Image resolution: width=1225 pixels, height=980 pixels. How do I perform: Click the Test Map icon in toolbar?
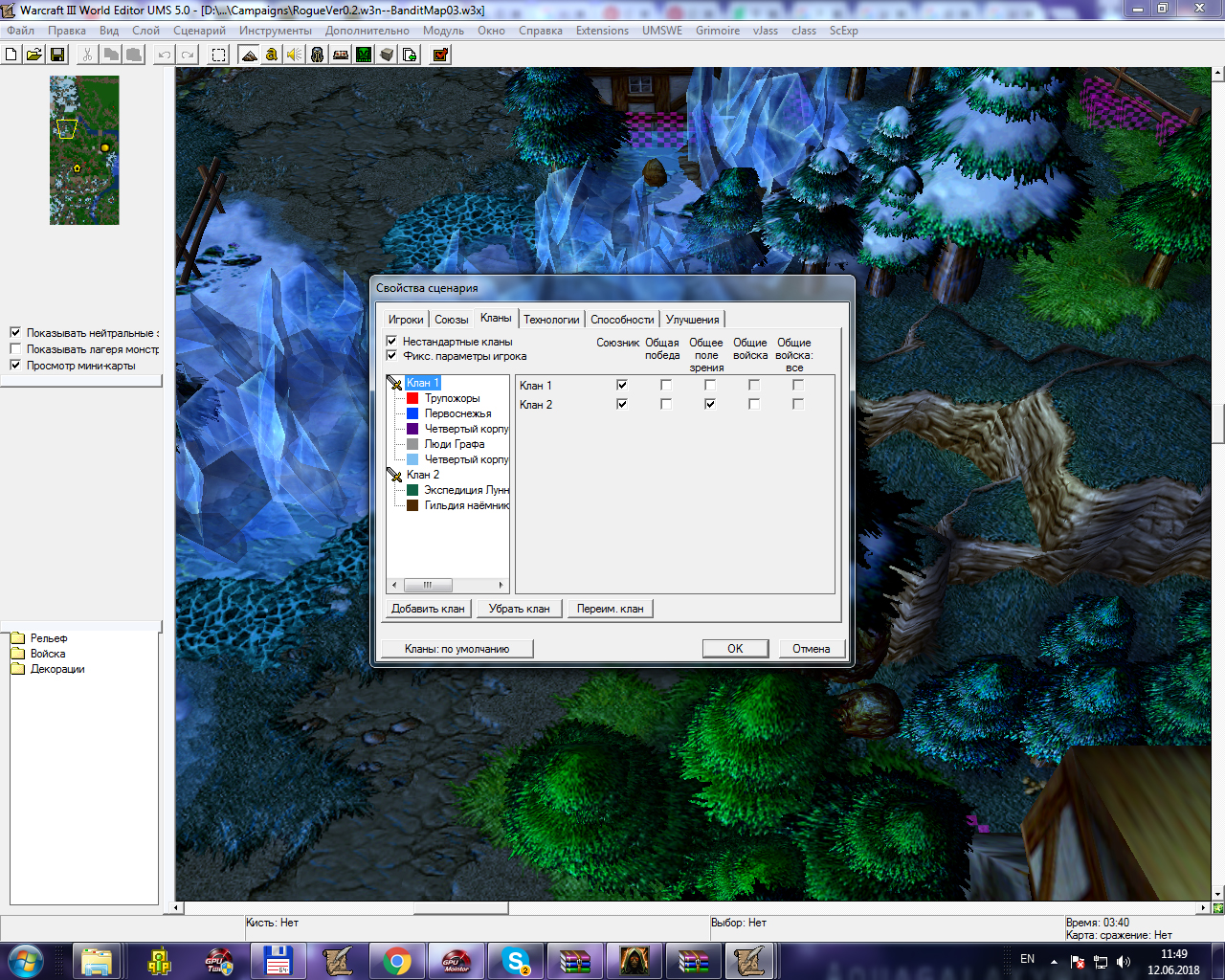pyautogui.click(x=440, y=55)
